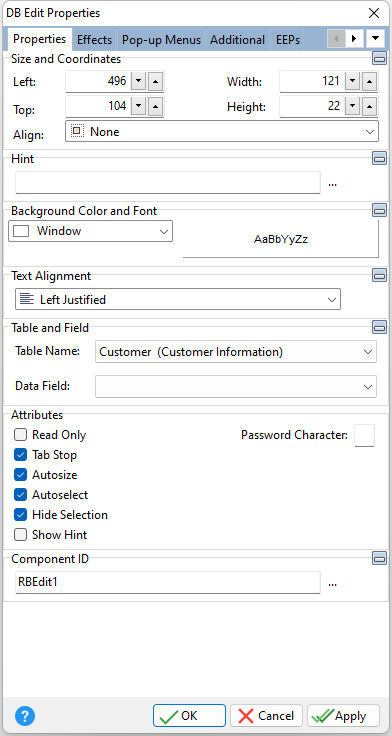Click the Hint ellipsis button
The height and width of the screenshot is (736, 392).
point(333,184)
